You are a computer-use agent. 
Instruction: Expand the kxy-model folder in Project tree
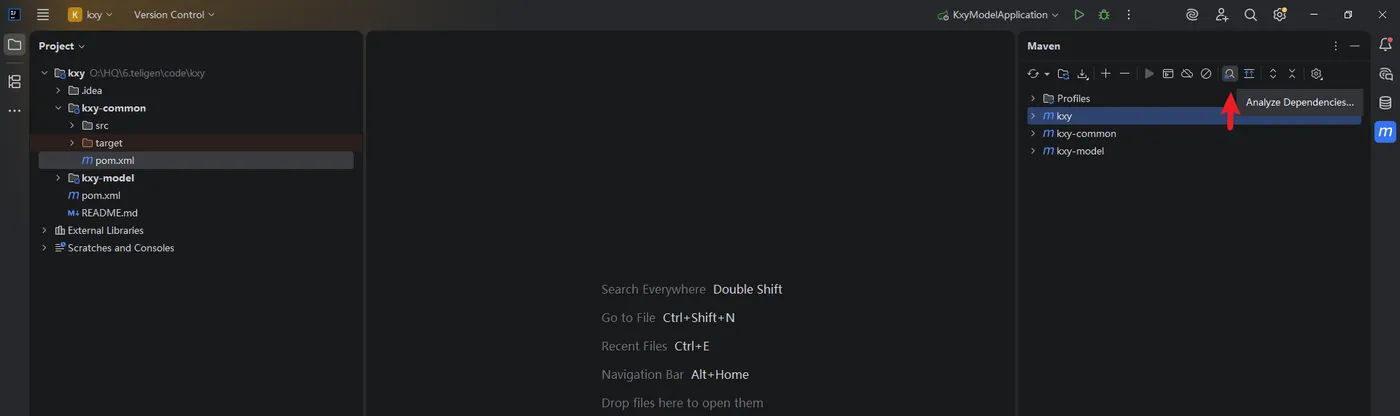point(59,178)
